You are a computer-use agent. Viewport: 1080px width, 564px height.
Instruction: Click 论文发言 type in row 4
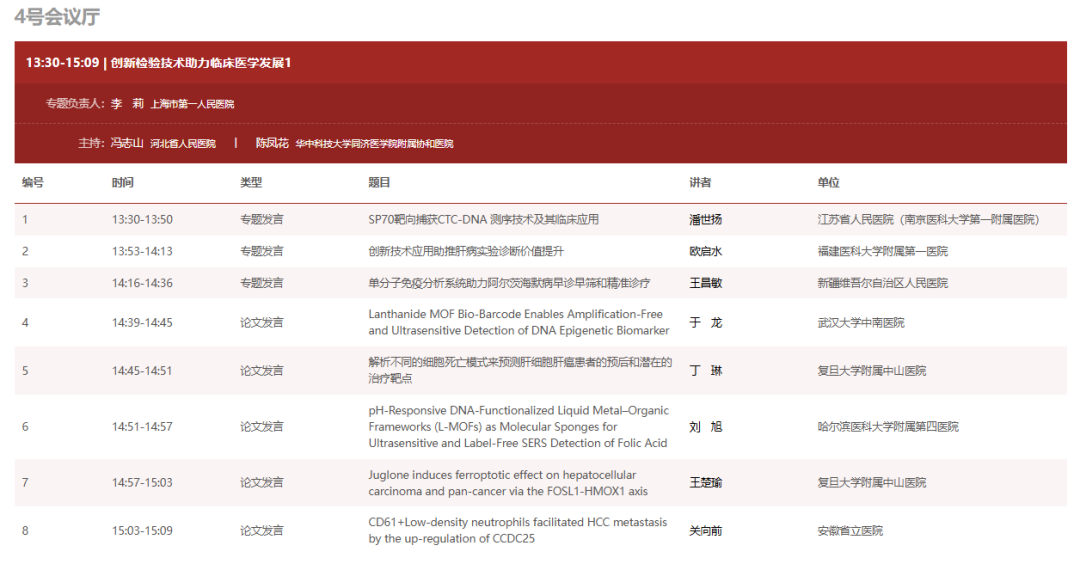262,323
